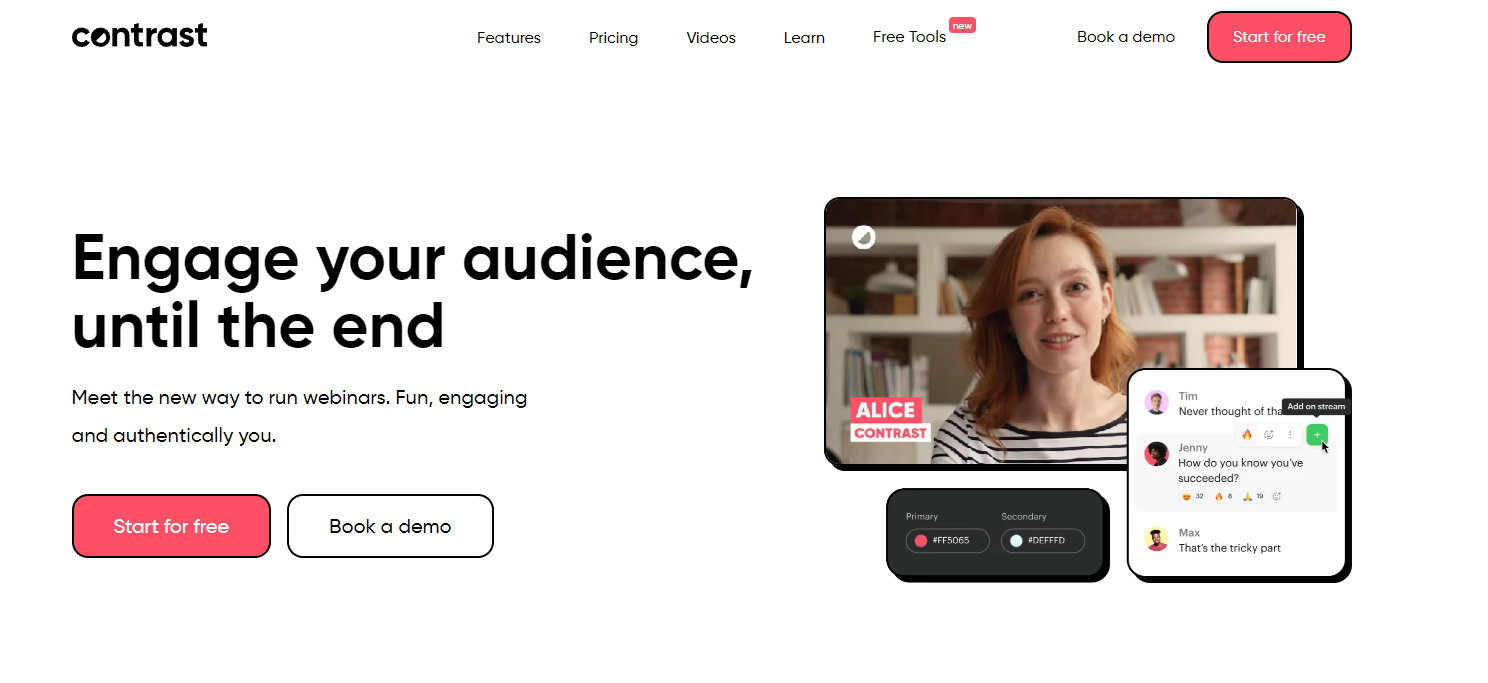1488x683 pixels.
Task: Click the green Add on stream plus icon
Action: tap(1317, 435)
